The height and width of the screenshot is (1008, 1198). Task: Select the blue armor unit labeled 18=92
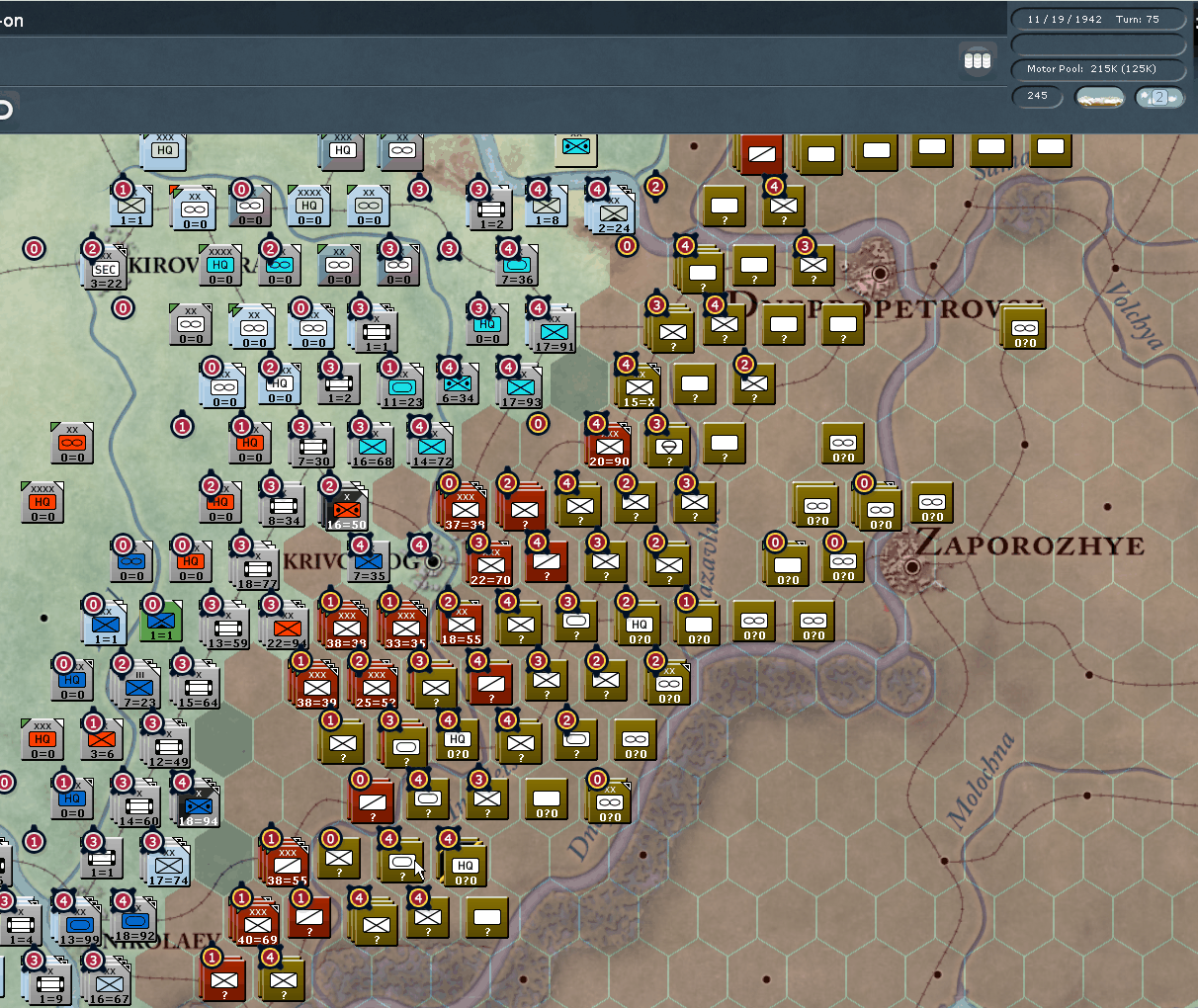tap(134, 921)
